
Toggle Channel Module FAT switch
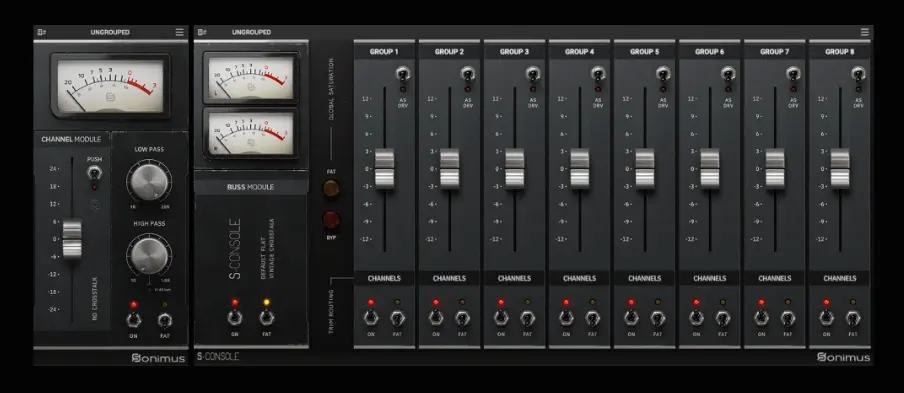click(x=165, y=319)
